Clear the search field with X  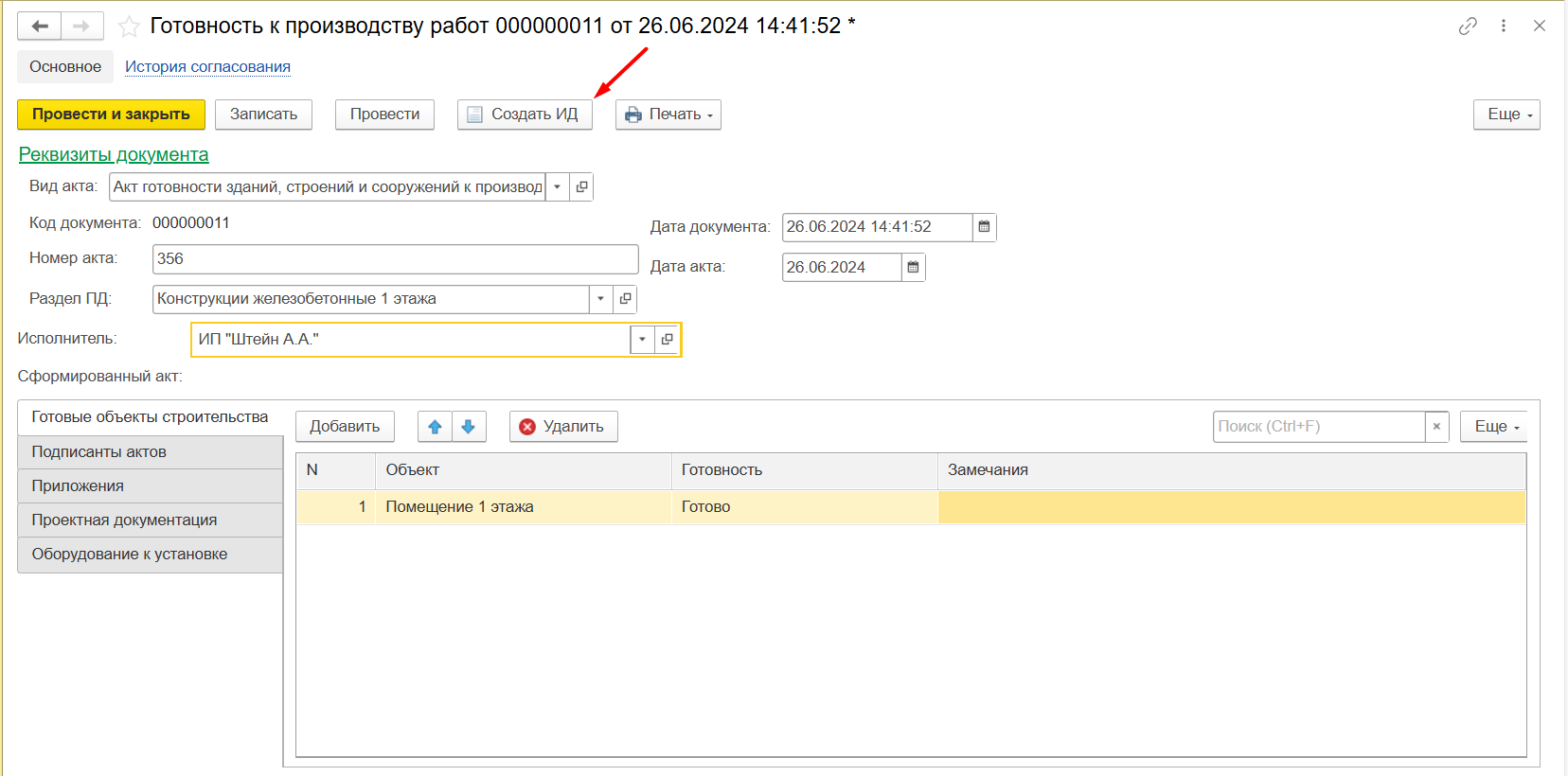(1436, 427)
